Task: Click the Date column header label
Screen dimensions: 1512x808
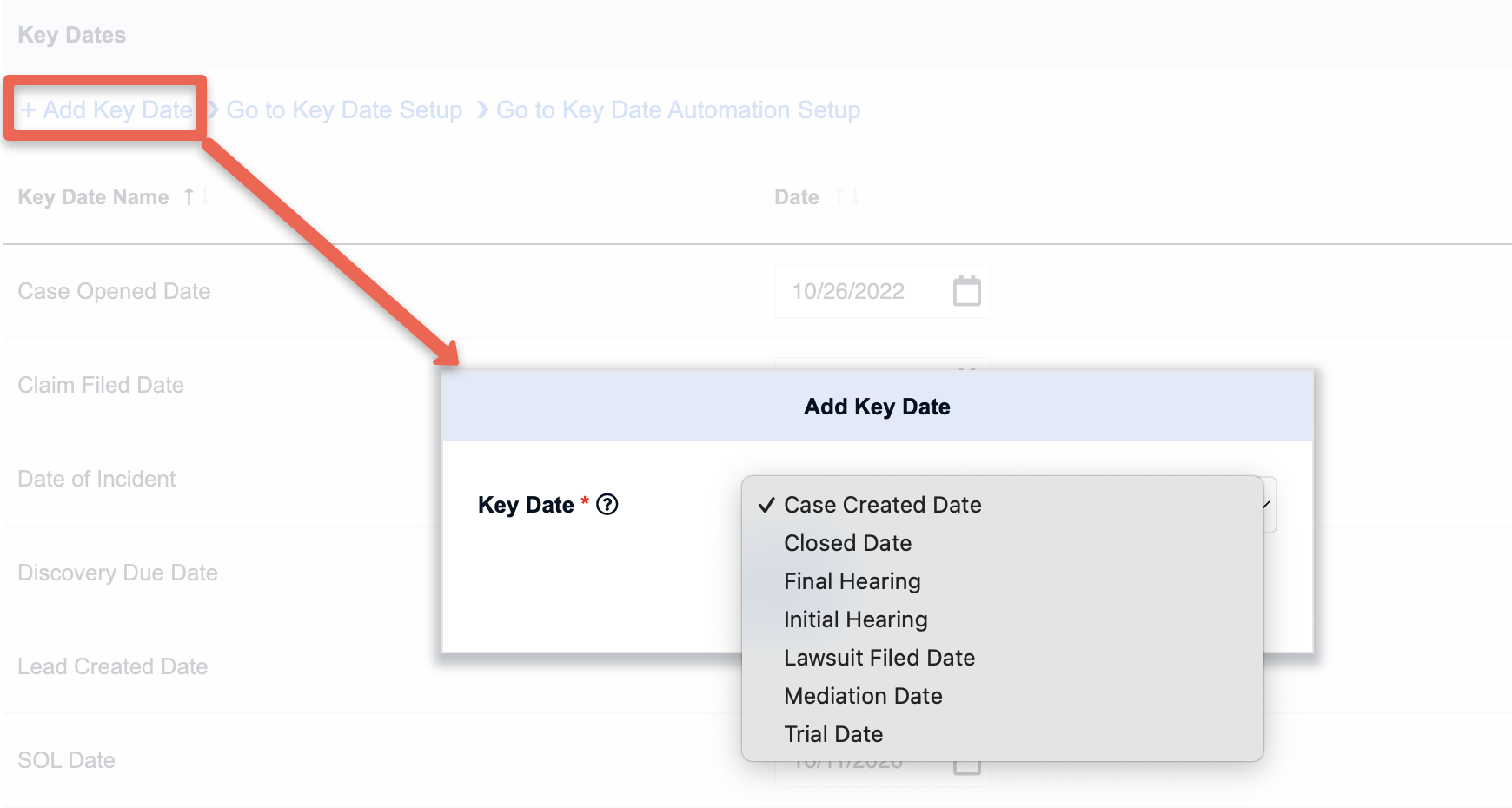Action: 796,197
